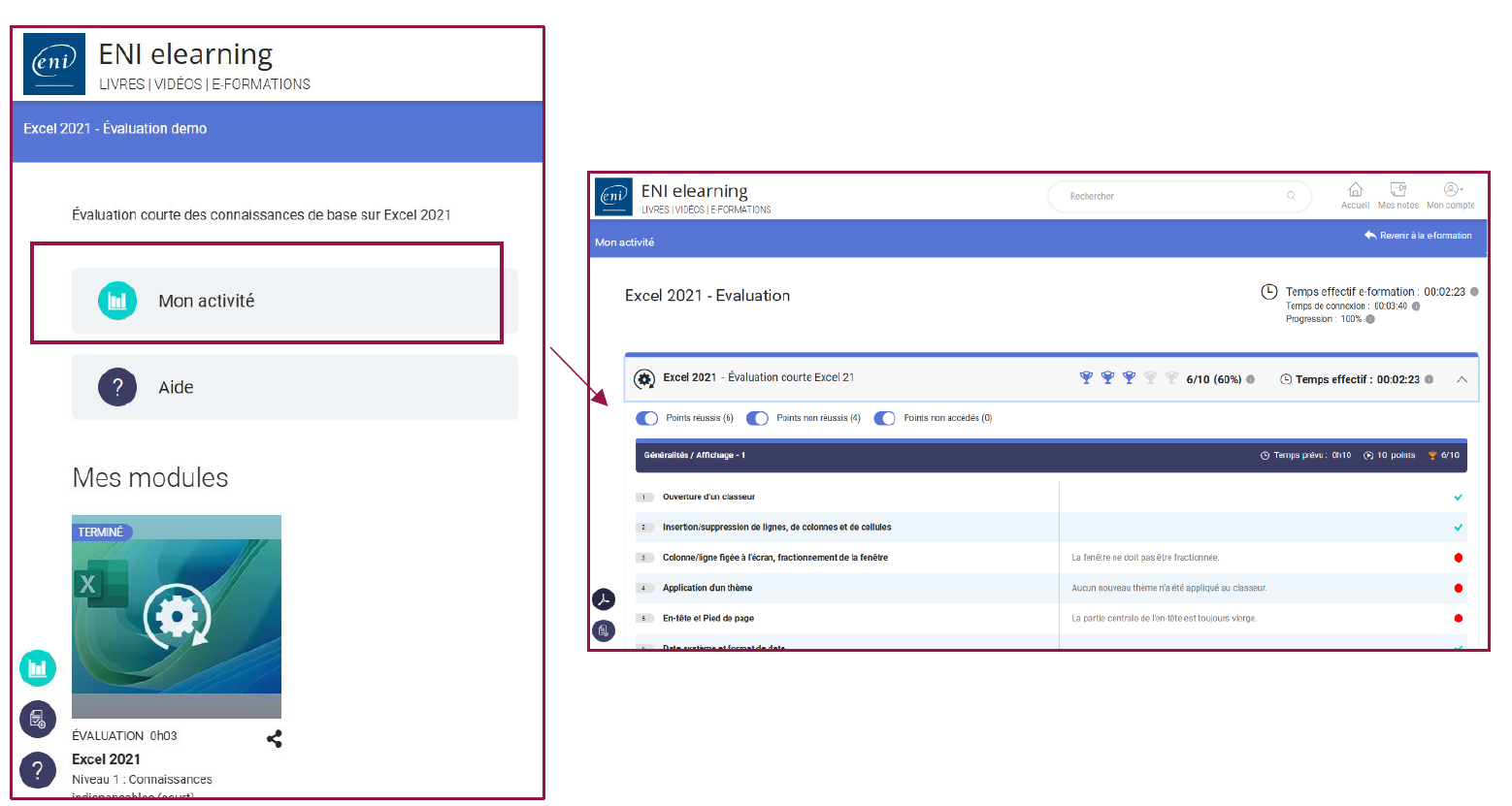Viewport: 1512px width, 806px height.
Task: Toggle Points non accédés (0) switch
Action: point(884,418)
